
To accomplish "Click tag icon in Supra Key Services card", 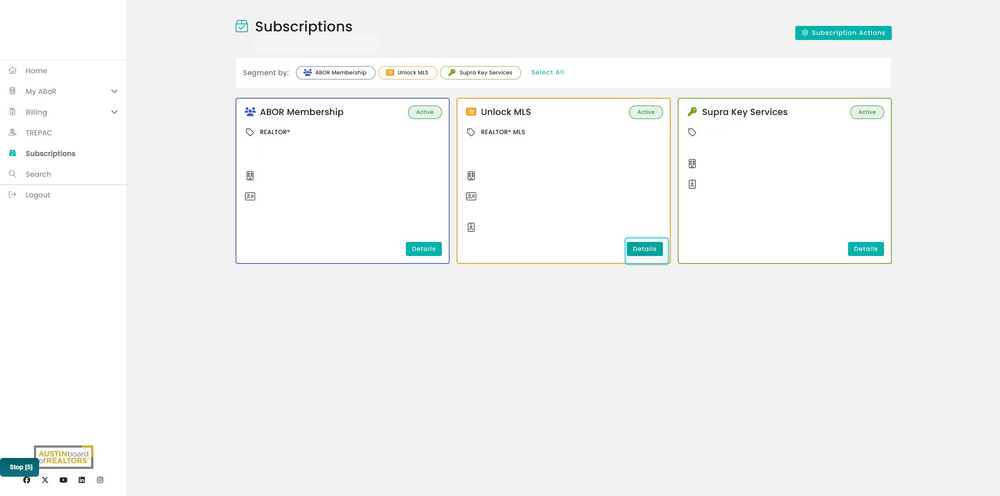I will (692, 132).
